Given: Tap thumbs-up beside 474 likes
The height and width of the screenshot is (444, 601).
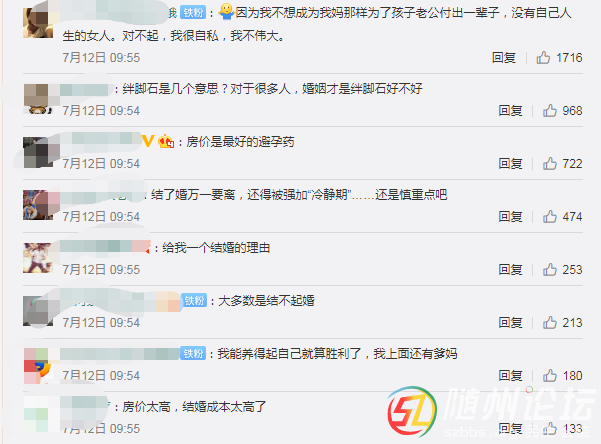Looking at the screenshot, I should 550,216.
